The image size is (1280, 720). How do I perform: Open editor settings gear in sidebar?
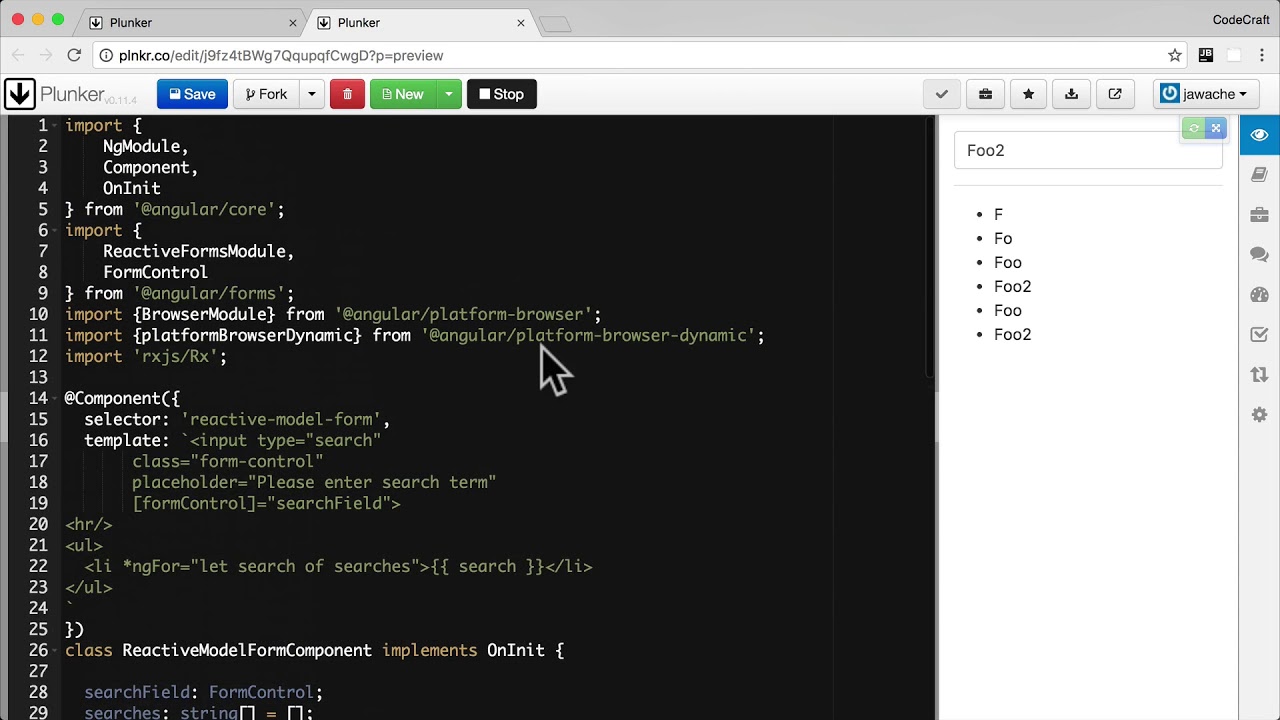tap(1259, 415)
